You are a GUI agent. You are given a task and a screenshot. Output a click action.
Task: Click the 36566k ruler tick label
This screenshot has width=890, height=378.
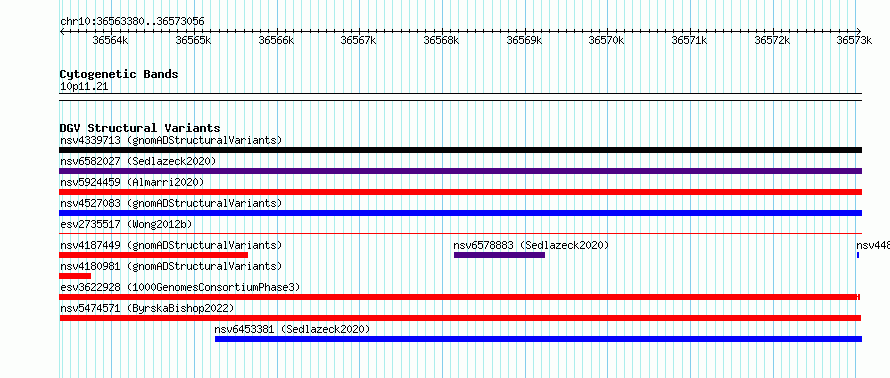point(276,40)
